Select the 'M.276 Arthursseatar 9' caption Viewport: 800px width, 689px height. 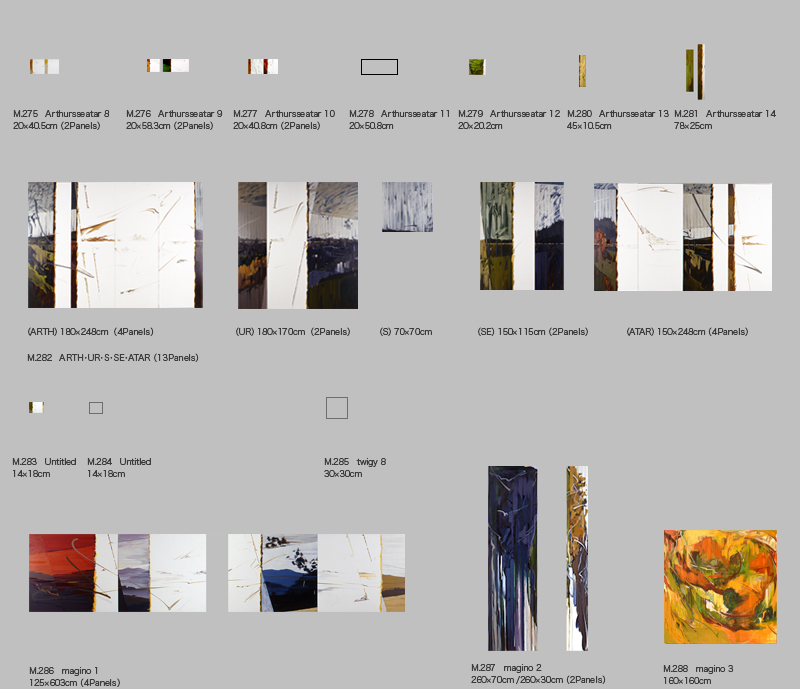tap(174, 114)
